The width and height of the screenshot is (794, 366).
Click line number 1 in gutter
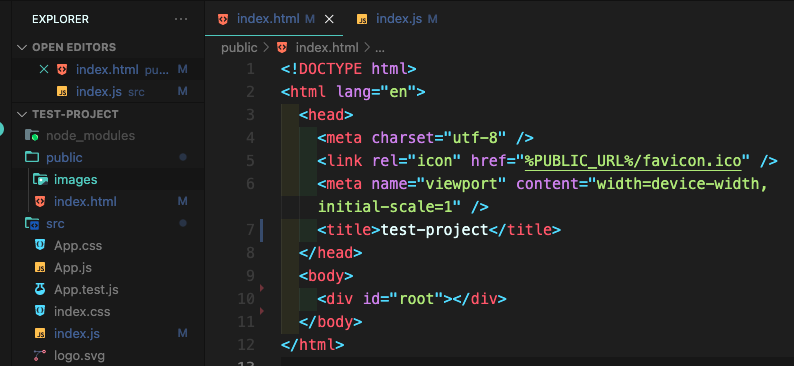click(250, 69)
